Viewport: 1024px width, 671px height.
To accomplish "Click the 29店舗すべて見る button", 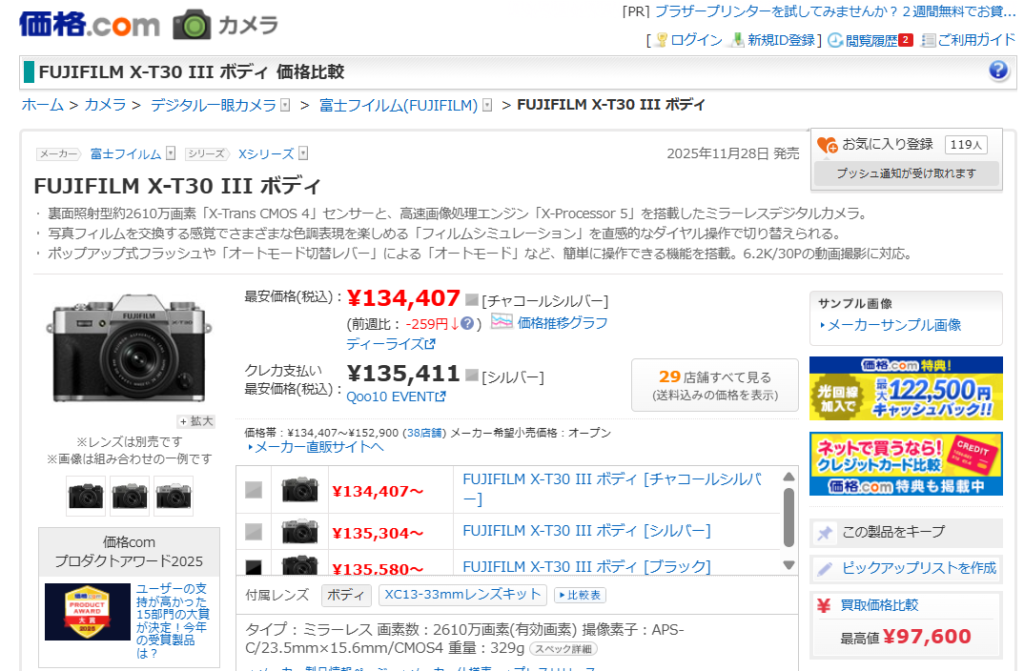I will coord(714,385).
